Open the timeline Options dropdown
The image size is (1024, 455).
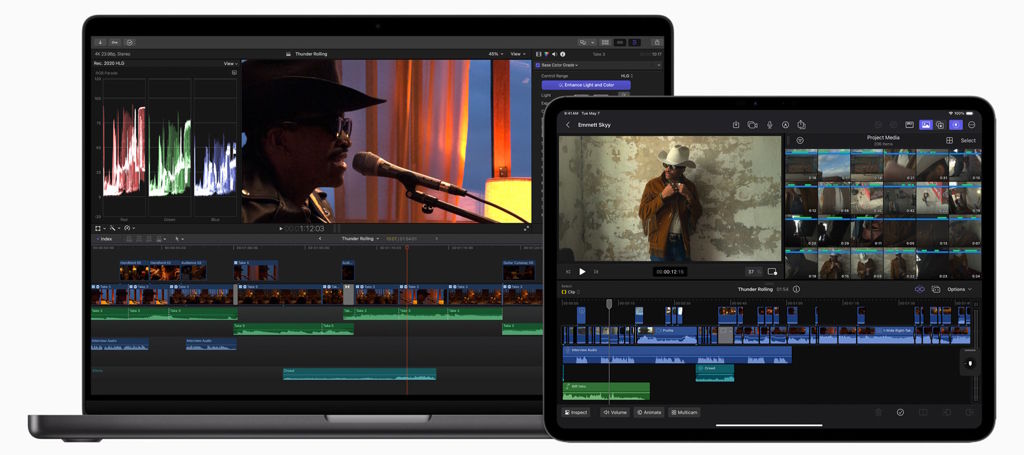point(958,289)
